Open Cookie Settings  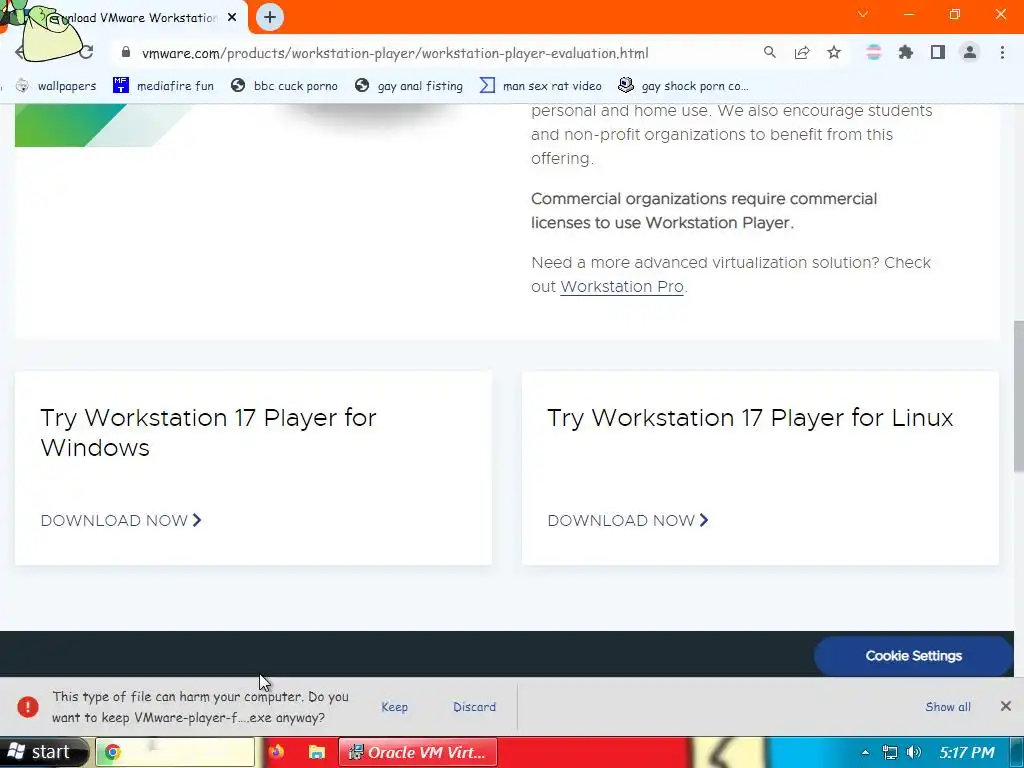tap(913, 656)
